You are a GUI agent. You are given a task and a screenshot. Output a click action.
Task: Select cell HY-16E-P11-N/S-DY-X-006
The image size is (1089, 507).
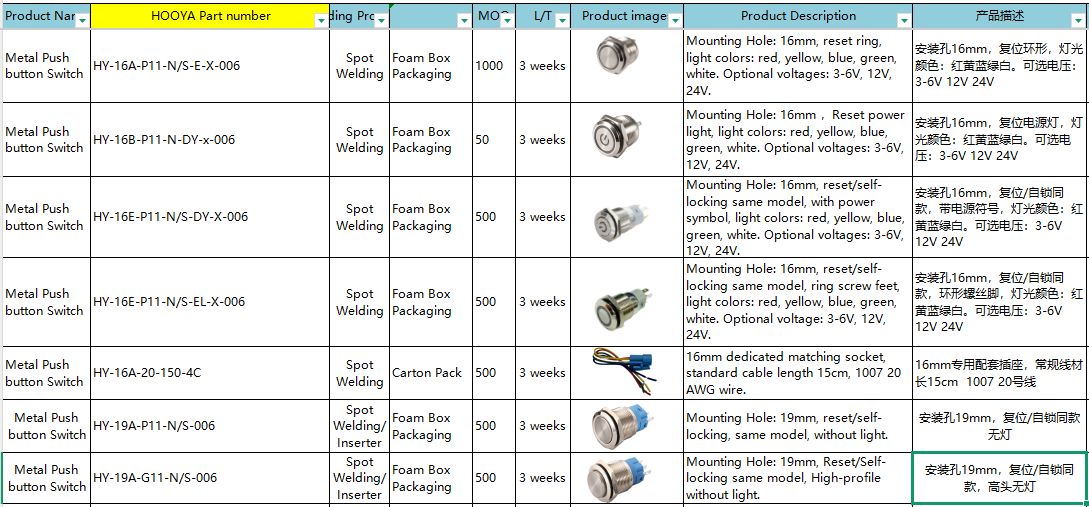click(x=210, y=217)
